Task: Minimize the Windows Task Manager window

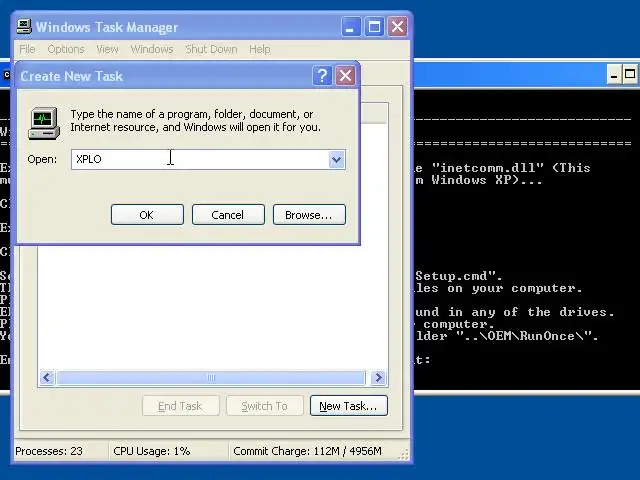Action: (x=351, y=27)
